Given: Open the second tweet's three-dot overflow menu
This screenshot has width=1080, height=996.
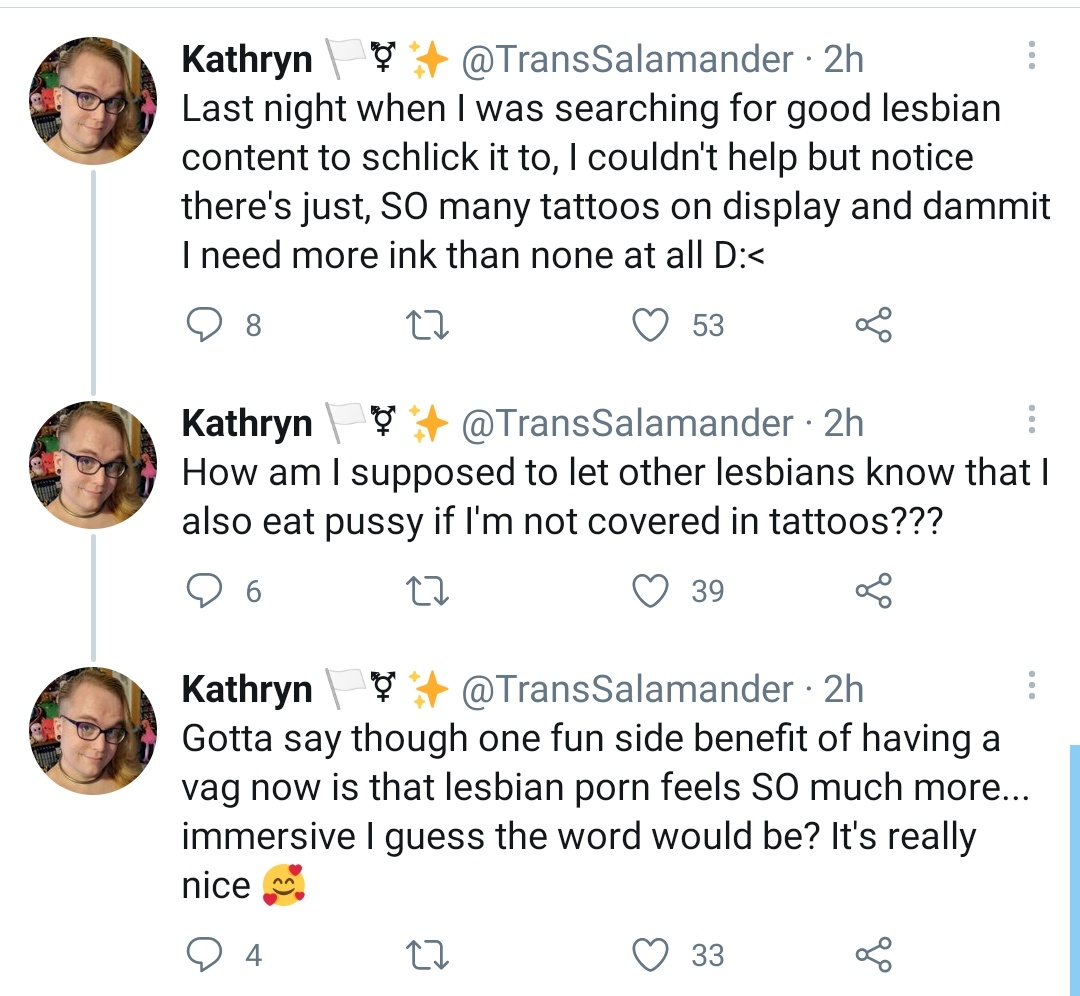Looking at the screenshot, I should [x=1031, y=419].
